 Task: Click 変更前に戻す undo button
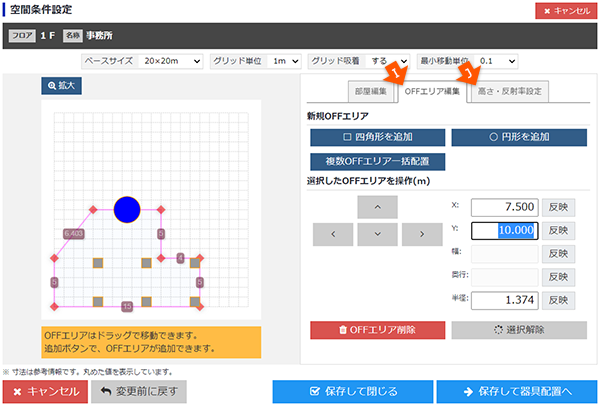[139, 391]
